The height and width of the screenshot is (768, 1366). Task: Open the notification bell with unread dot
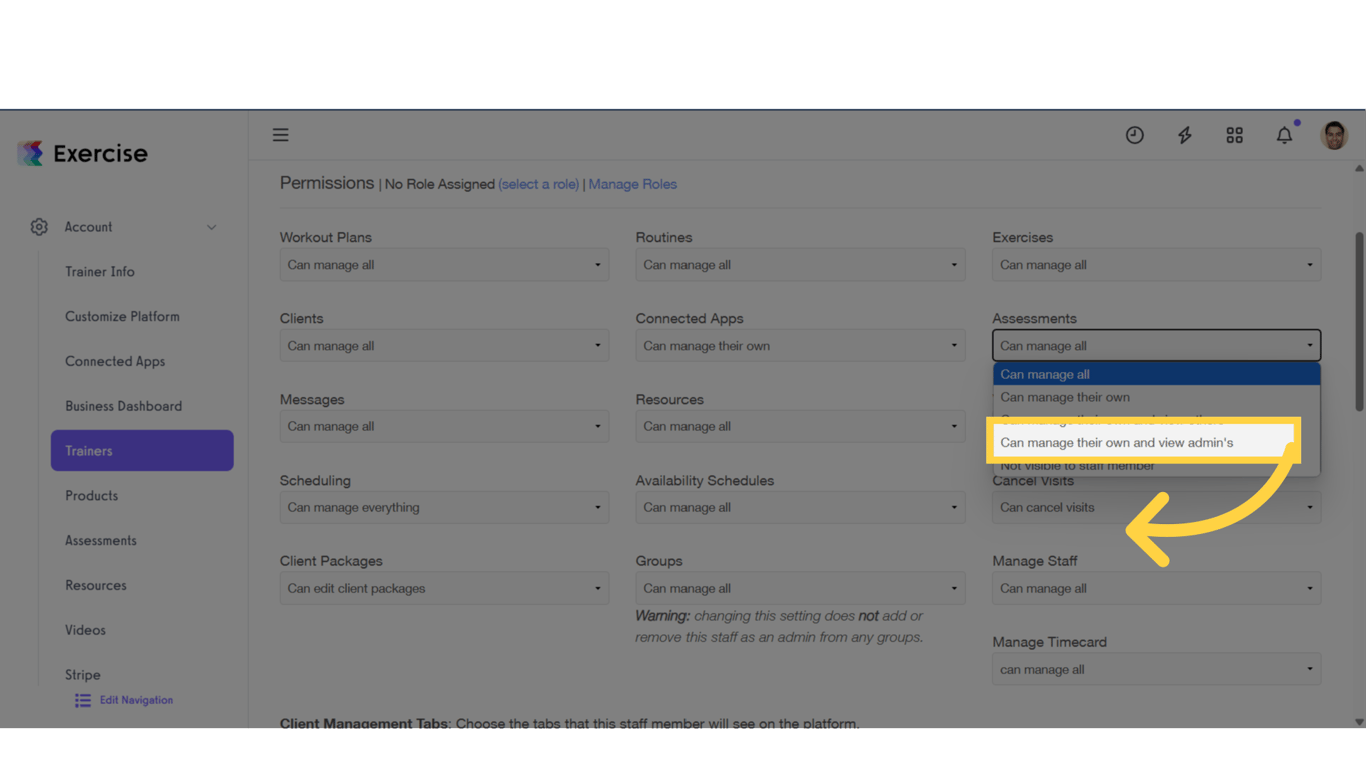1284,134
